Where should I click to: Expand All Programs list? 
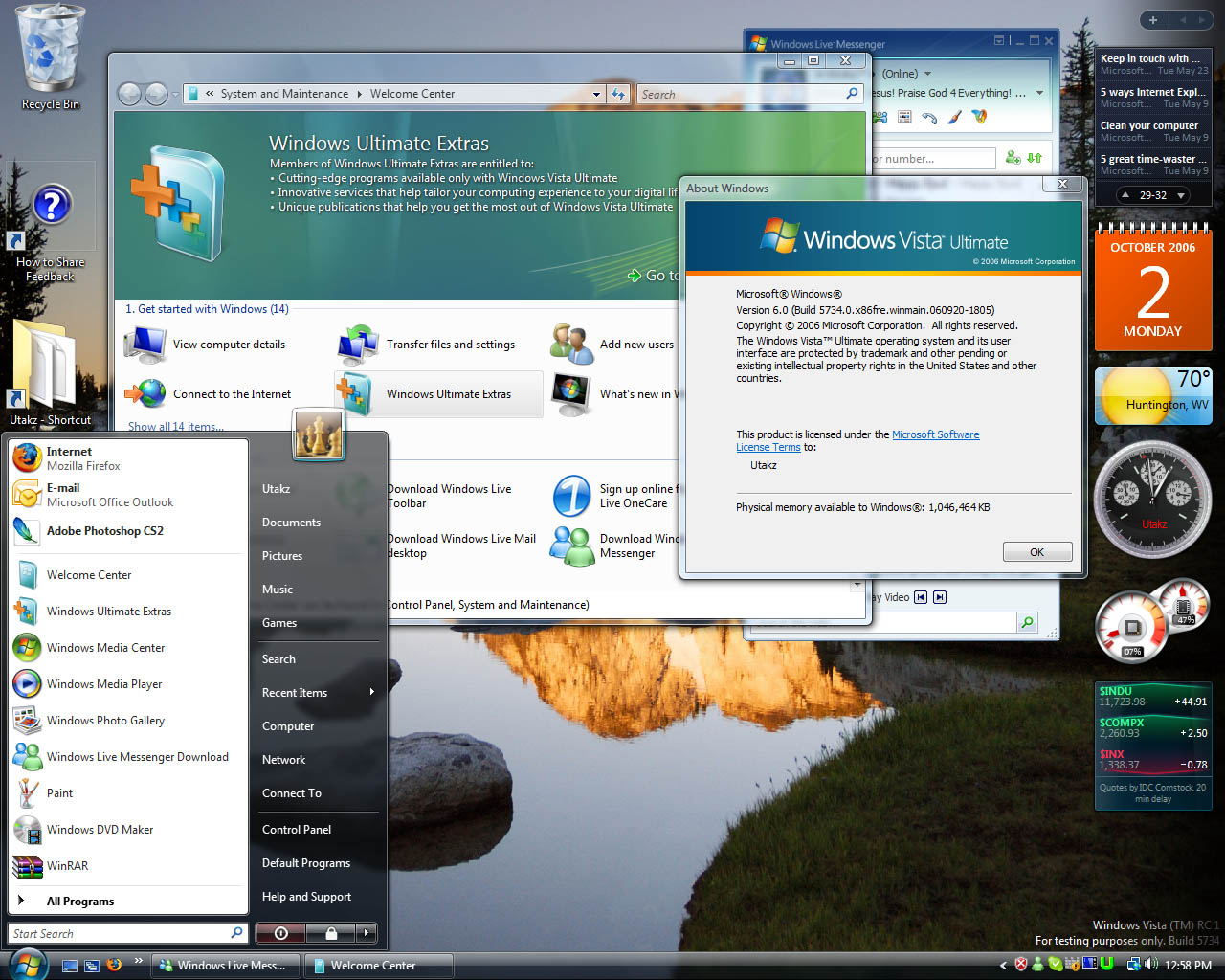click(x=79, y=902)
